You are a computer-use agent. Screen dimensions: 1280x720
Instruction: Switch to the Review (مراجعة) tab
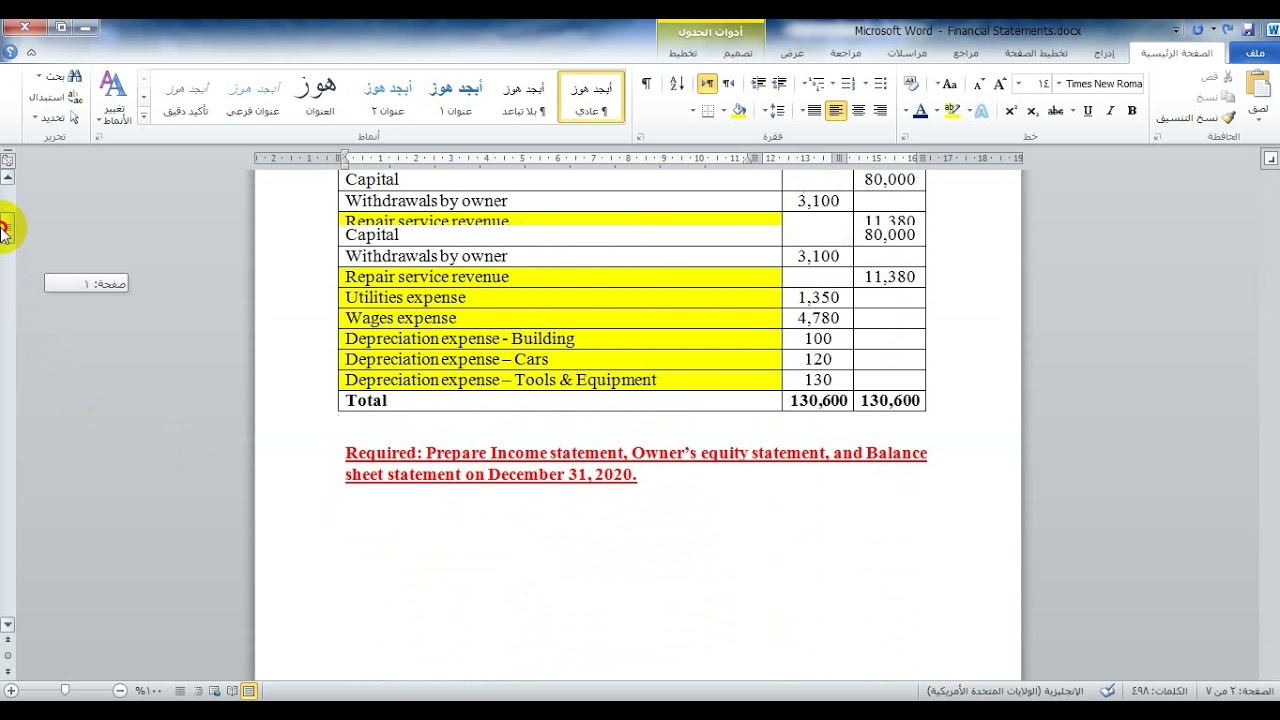[x=845, y=53]
